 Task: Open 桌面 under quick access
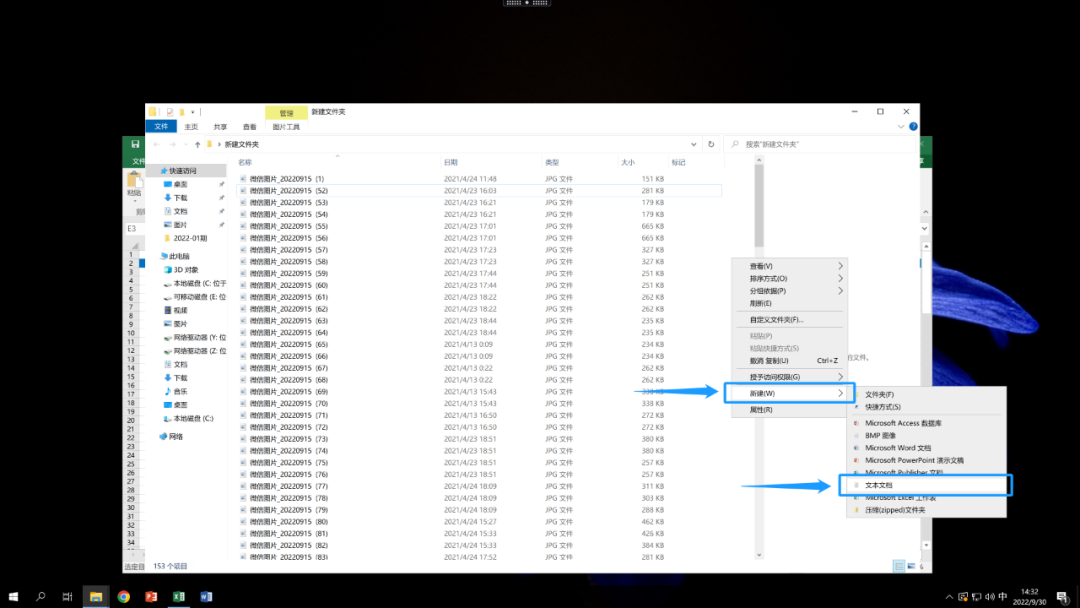[x=180, y=185]
